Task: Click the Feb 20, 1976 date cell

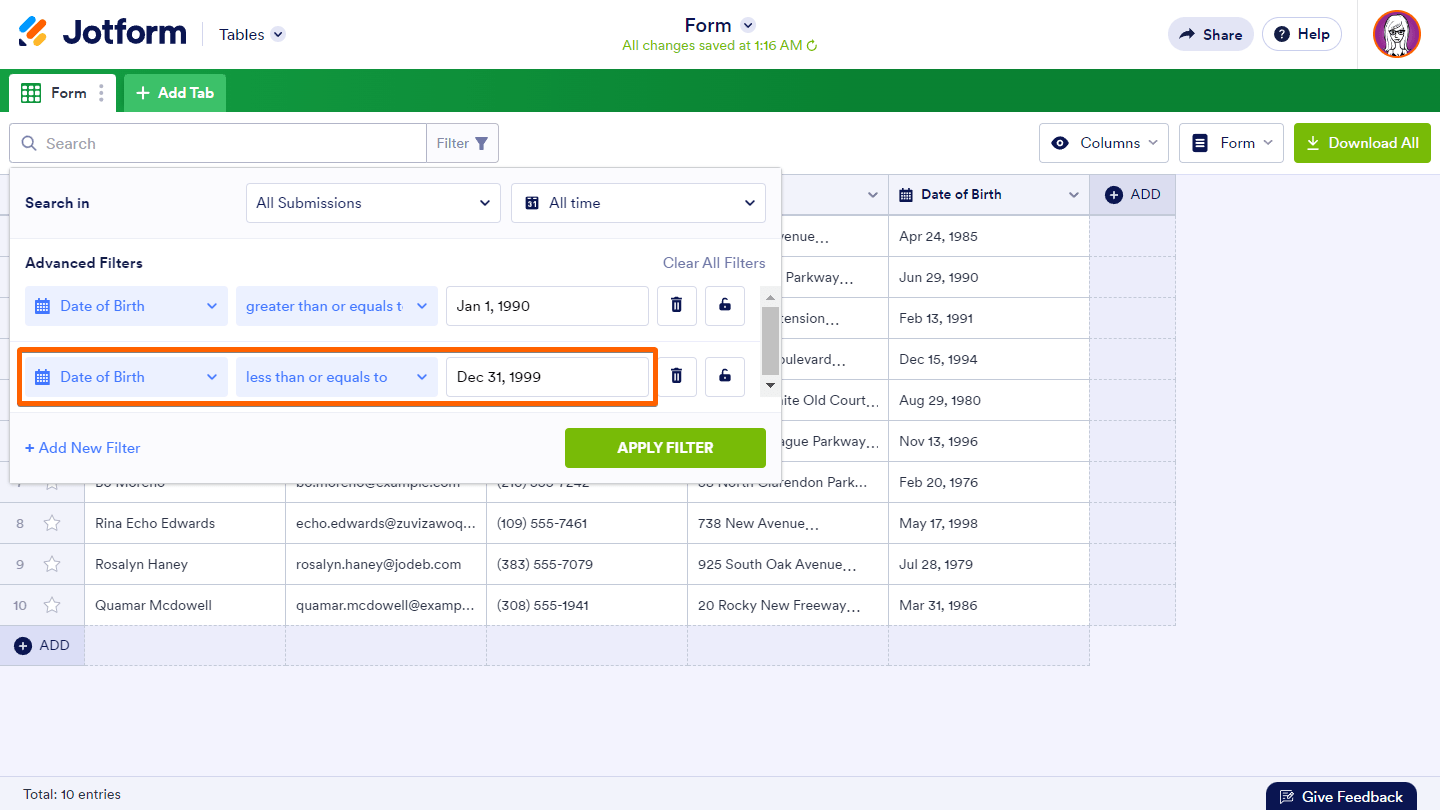Action: [989, 482]
